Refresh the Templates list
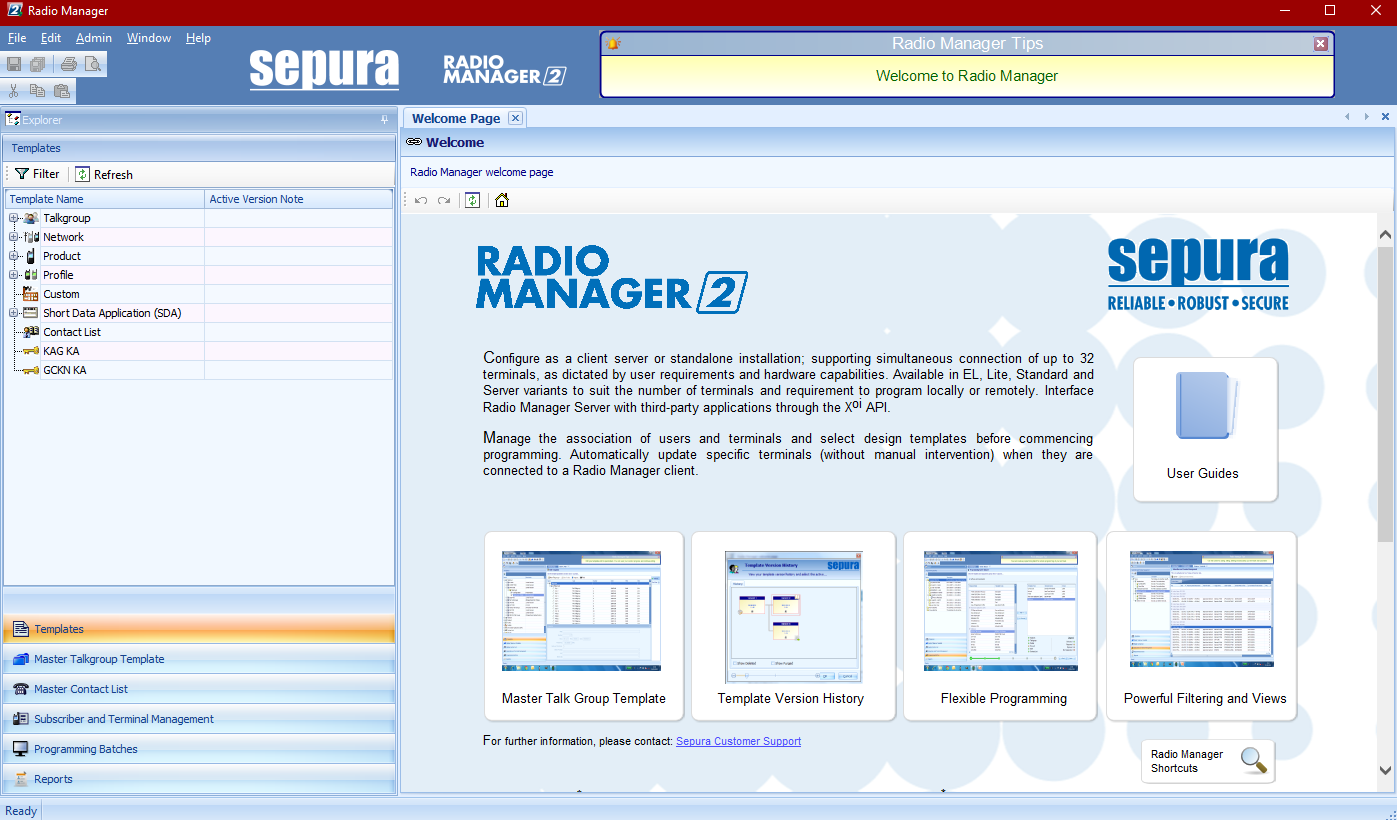This screenshot has width=1397, height=820. (105, 174)
